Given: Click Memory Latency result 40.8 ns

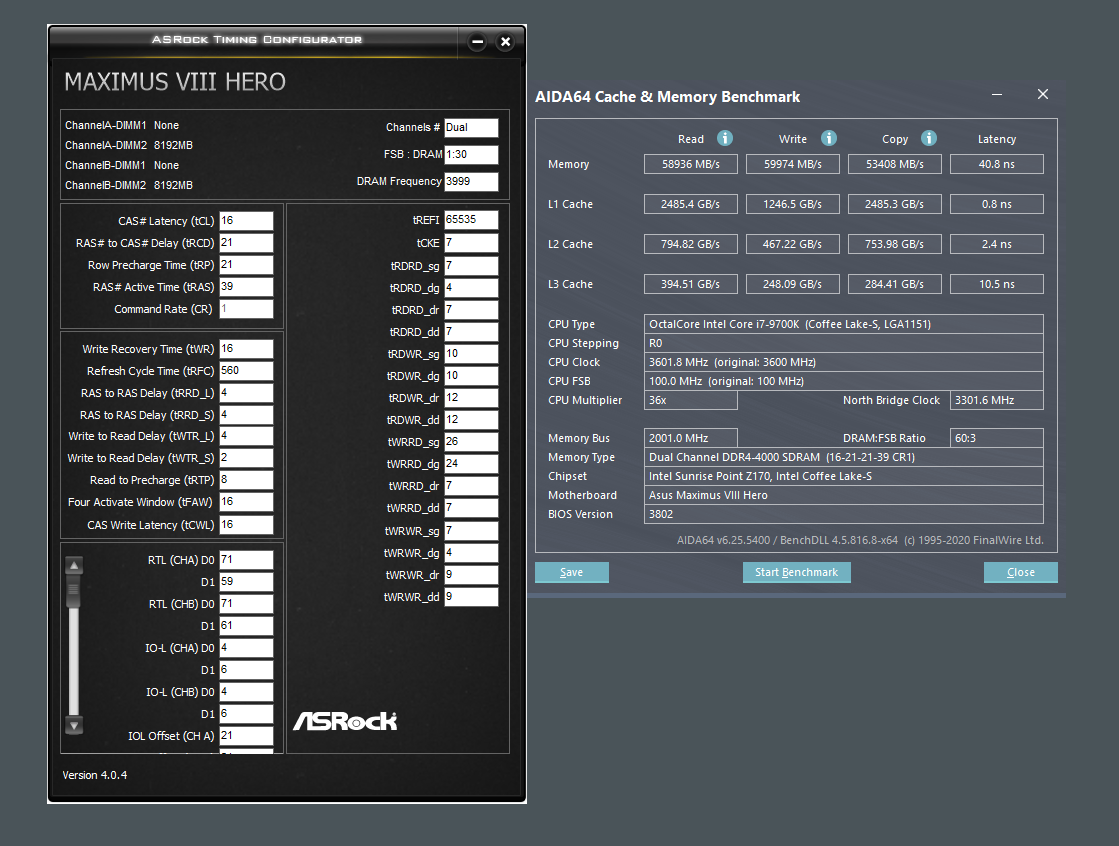Looking at the screenshot, I should (x=997, y=164).
